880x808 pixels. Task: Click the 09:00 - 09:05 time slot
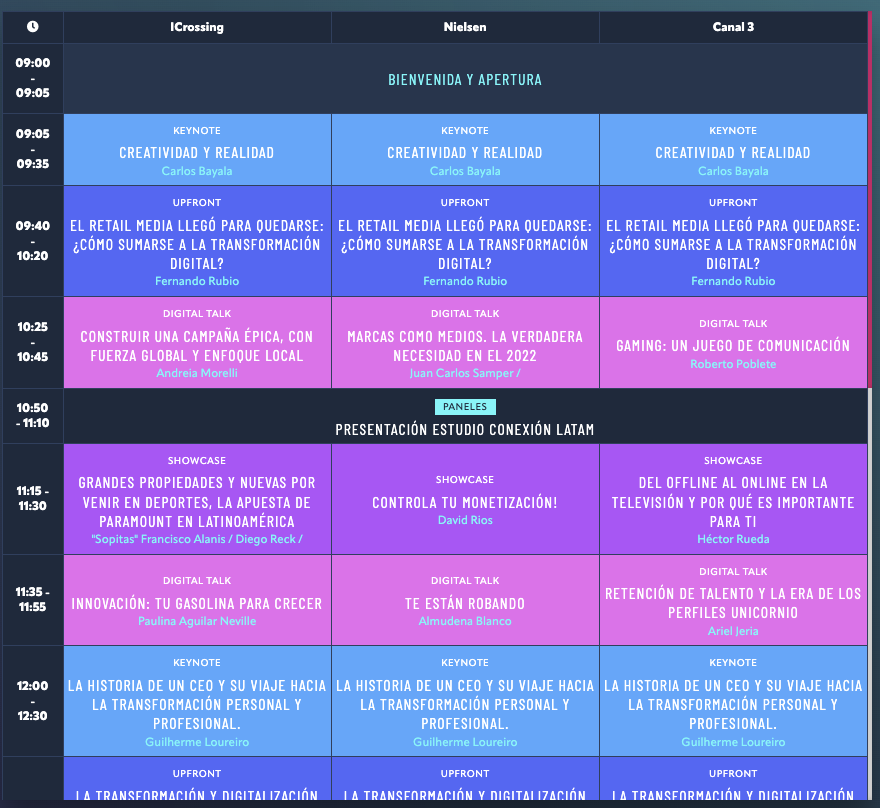[x=33, y=78]
